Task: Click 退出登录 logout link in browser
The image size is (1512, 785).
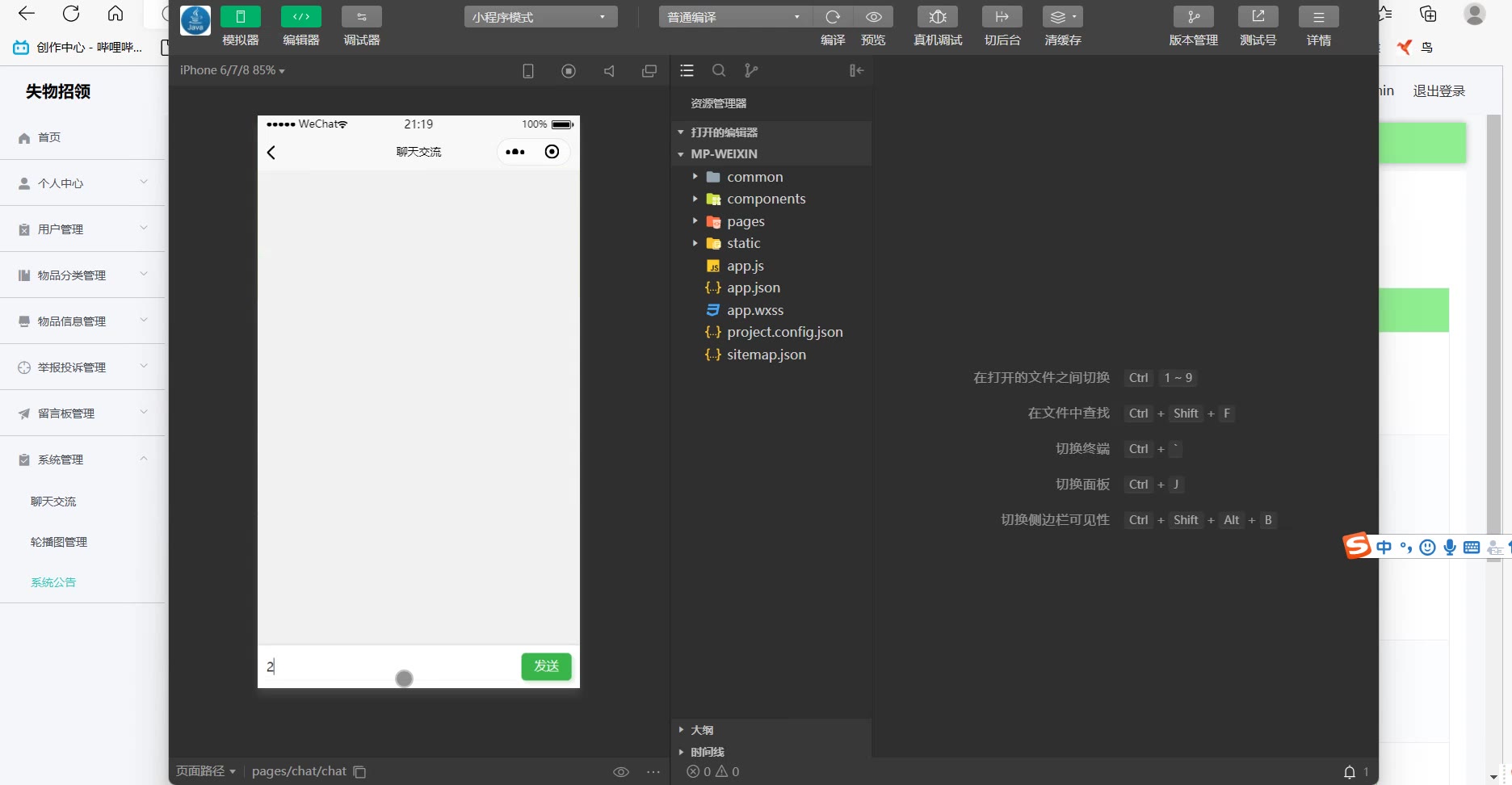Action: (x=1438, y=91)
